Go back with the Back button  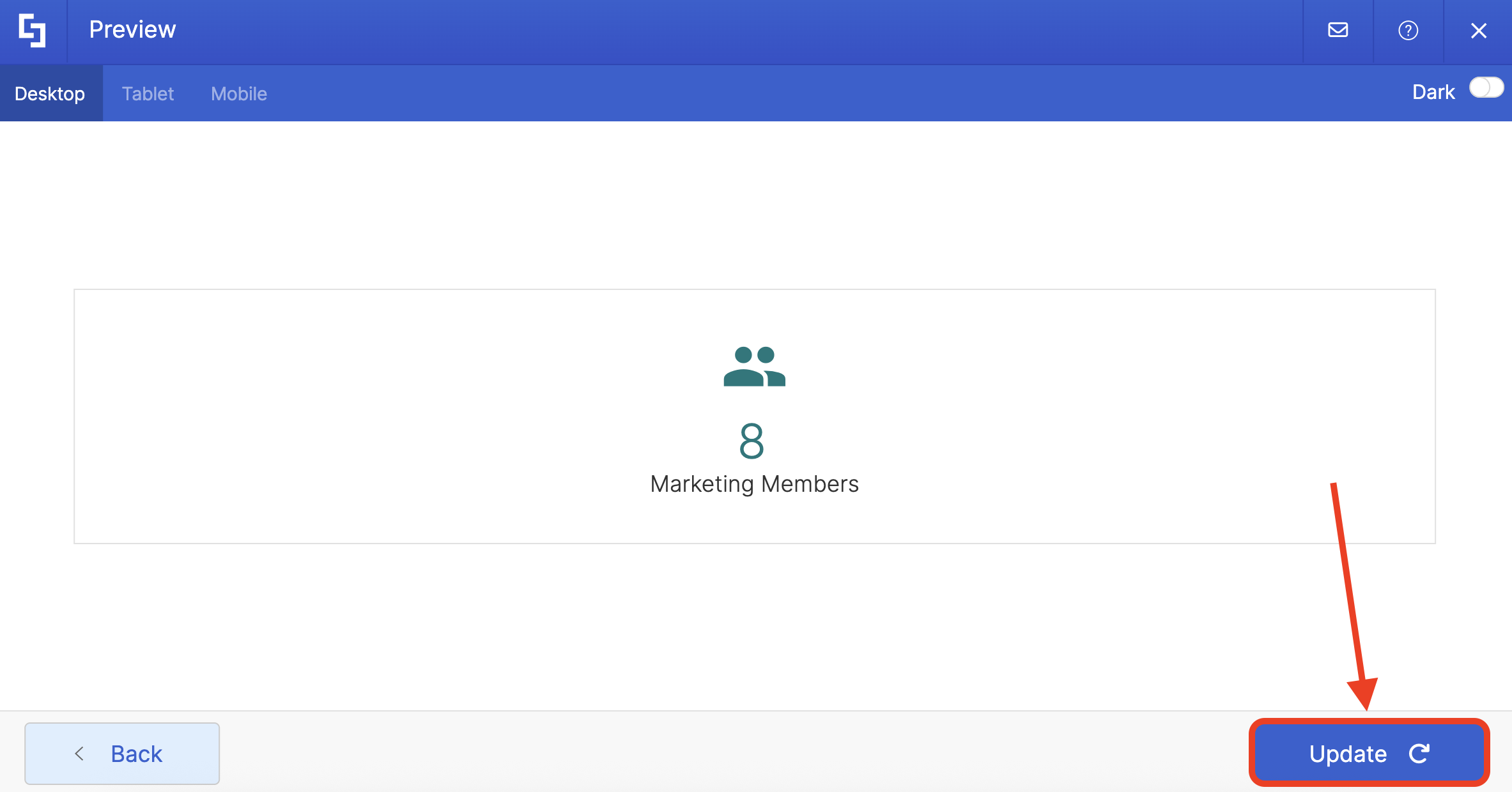[x=122, y=754]
